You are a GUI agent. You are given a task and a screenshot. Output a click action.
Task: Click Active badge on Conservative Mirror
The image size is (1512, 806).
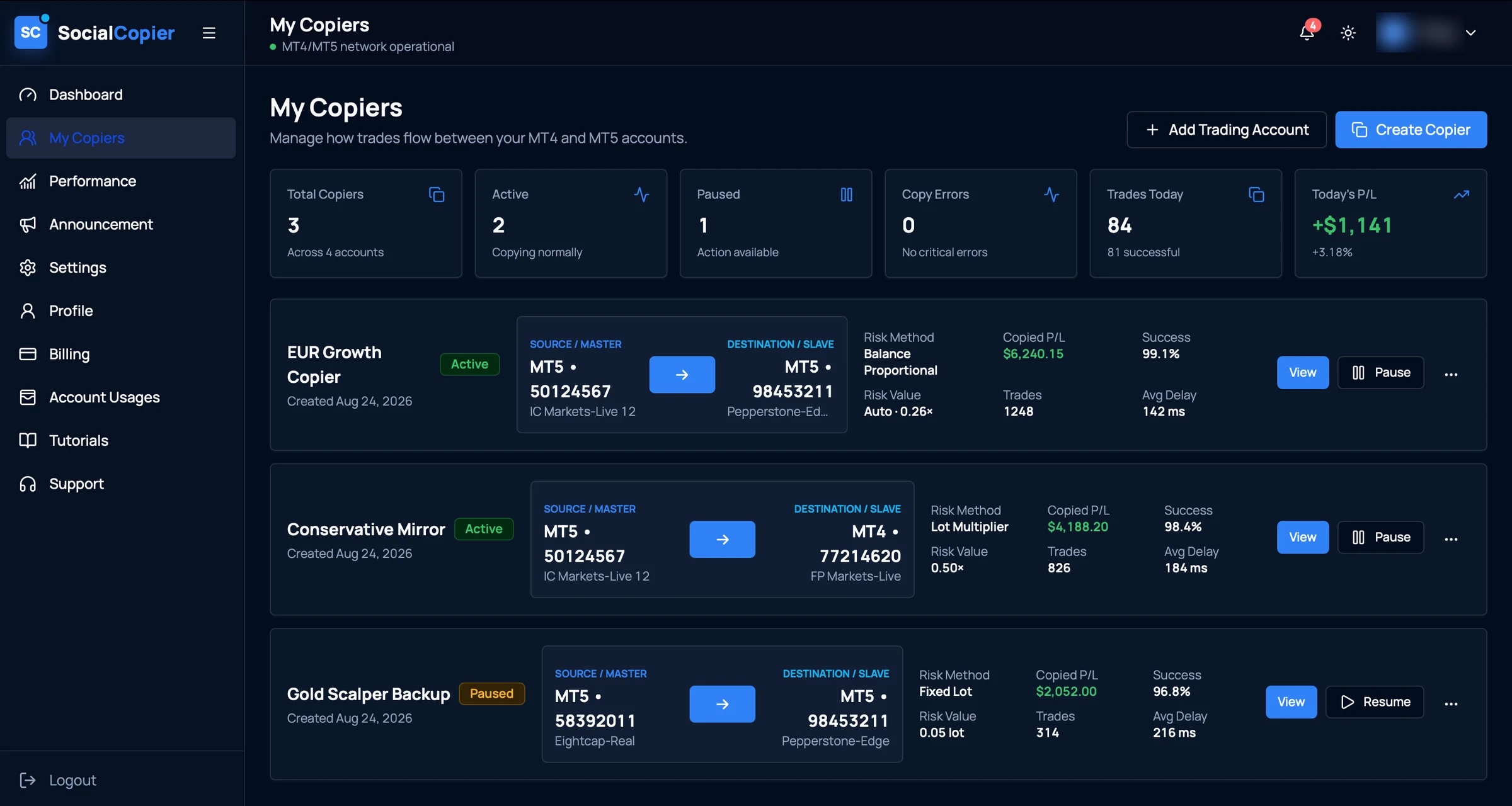tap(484, 529)
